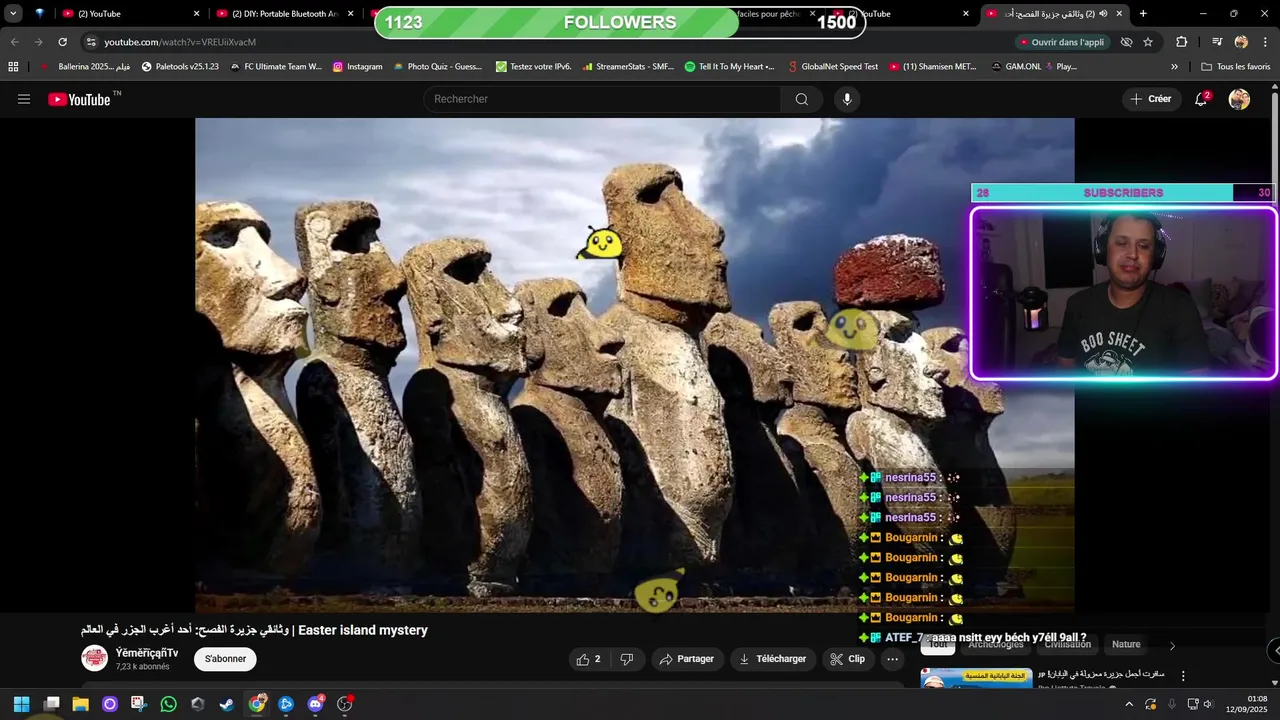Reload the current page

click(62, 42)
